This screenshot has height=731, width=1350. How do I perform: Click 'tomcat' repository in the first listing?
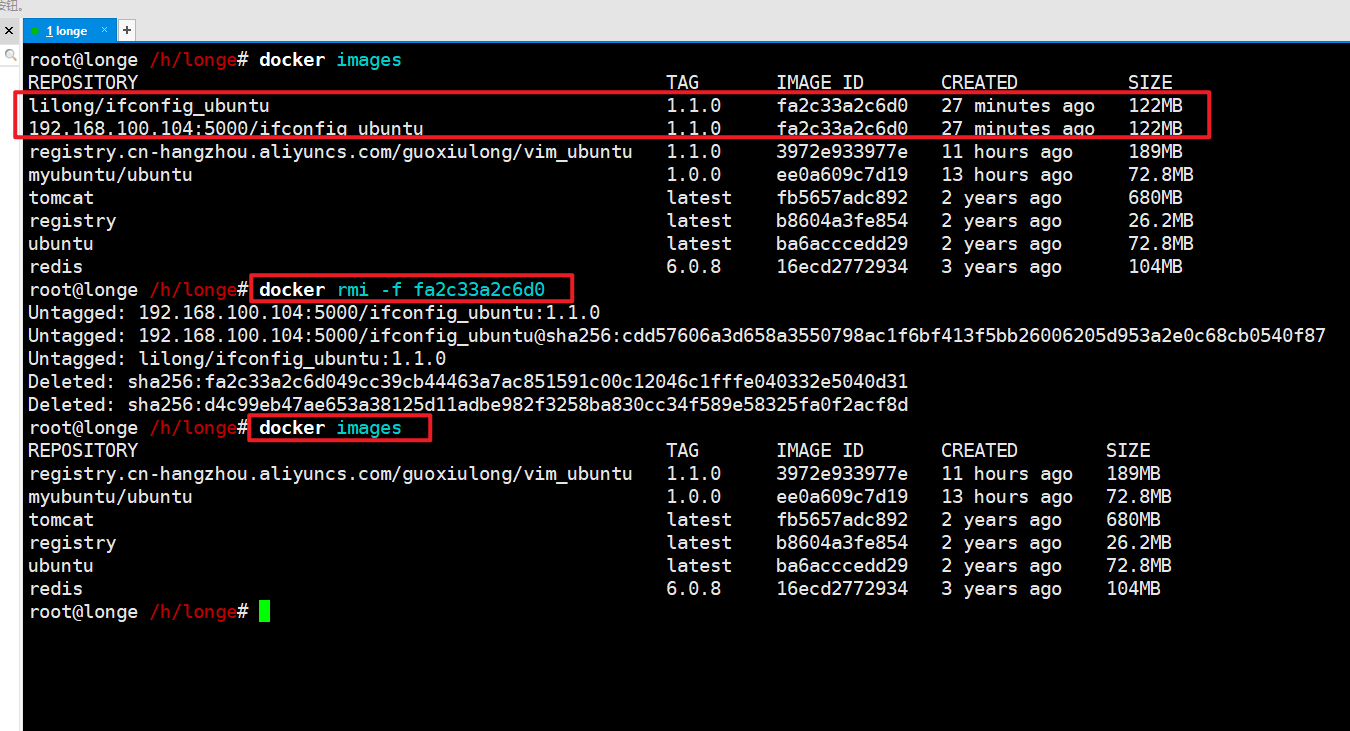coord(61,198)
